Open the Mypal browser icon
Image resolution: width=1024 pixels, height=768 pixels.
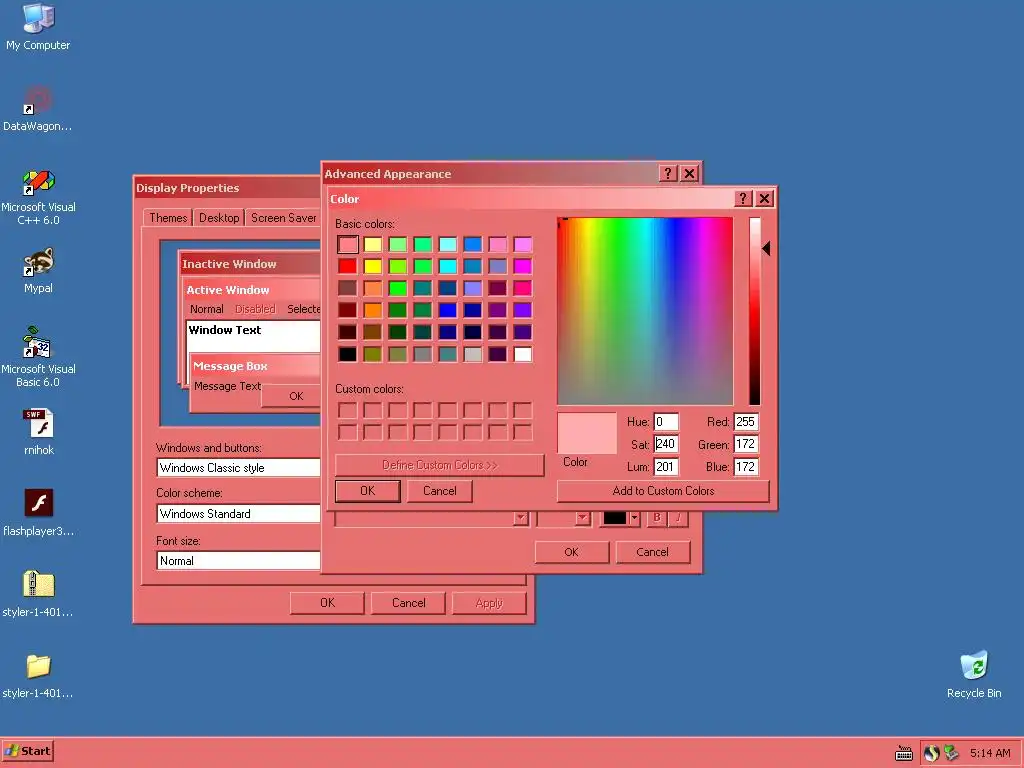[38, 263]
